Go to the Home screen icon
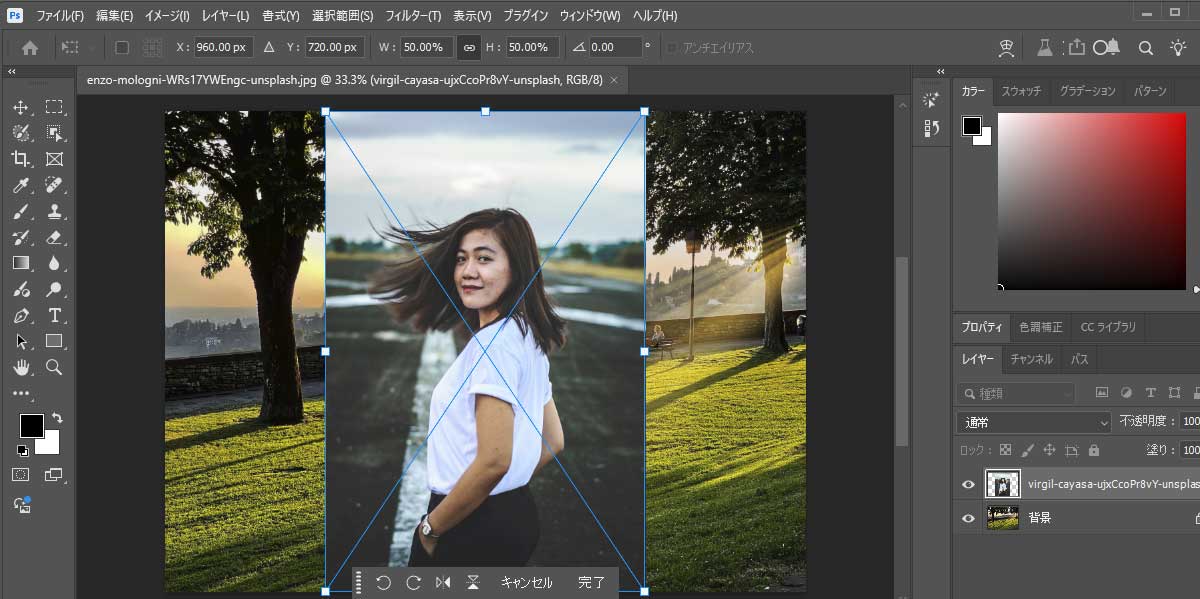The width and height of the screenshot is (1200, 599). click(30, 47)
